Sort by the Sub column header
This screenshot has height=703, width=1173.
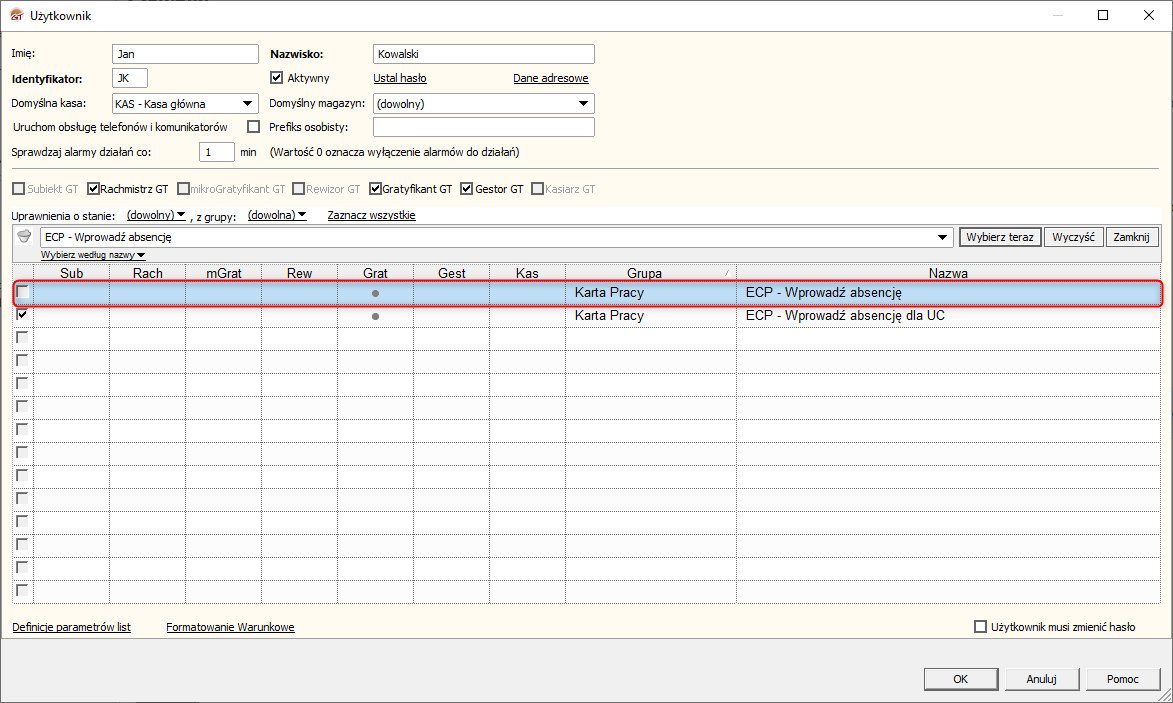[72, 273]
